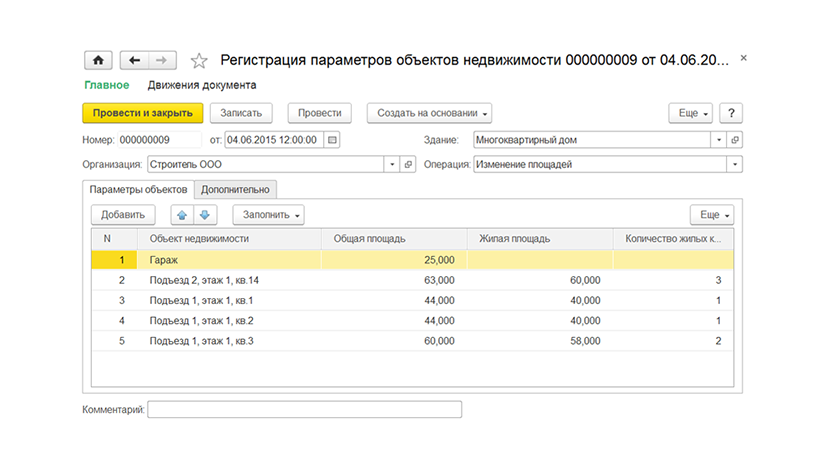Click the Операция field Изменение площадей
Viewport: 830px width, 469px height.
click(x=600, y=164)
